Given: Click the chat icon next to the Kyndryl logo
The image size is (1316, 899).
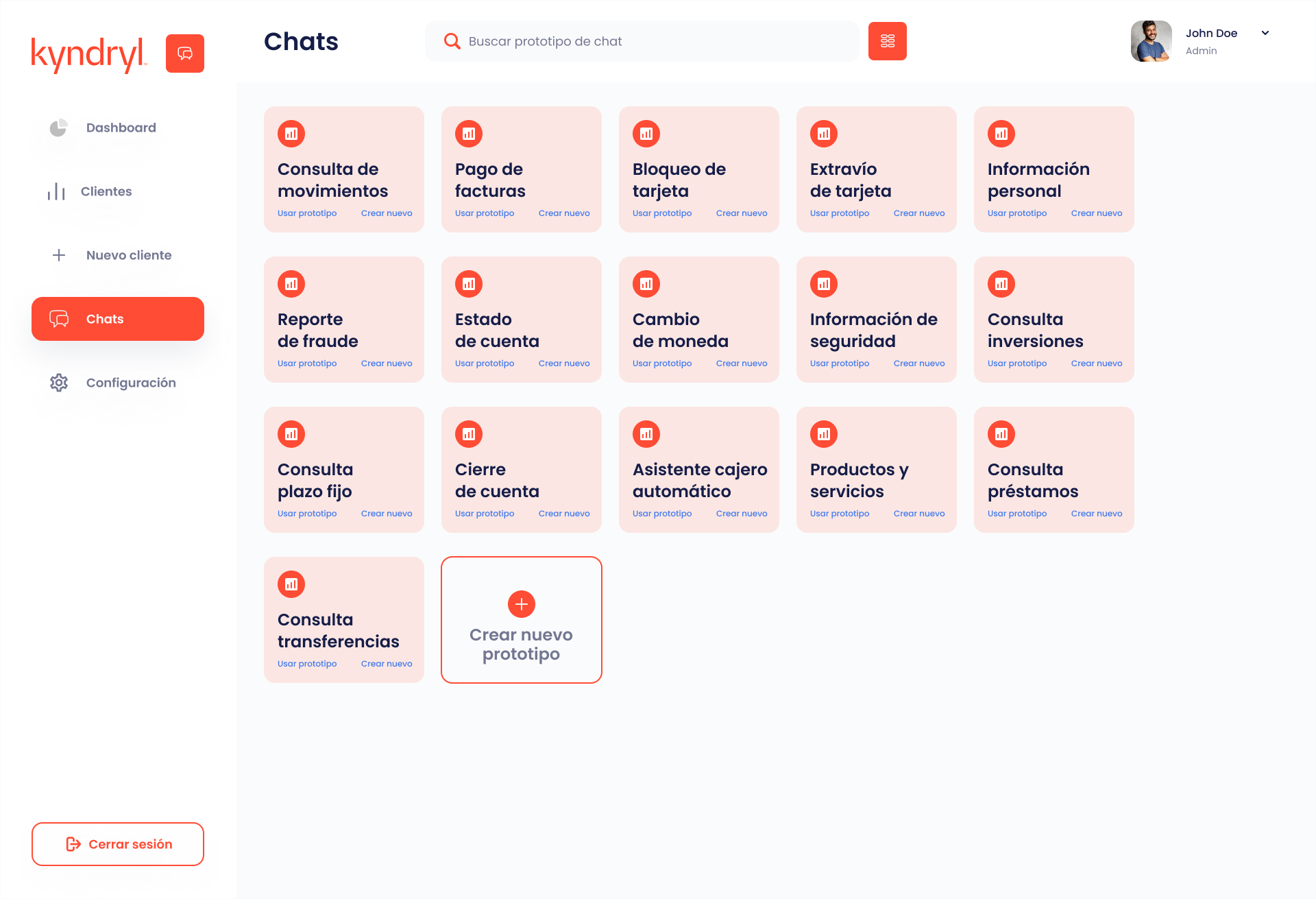Looking at the screenshot, I should click(x=185, y=53).
